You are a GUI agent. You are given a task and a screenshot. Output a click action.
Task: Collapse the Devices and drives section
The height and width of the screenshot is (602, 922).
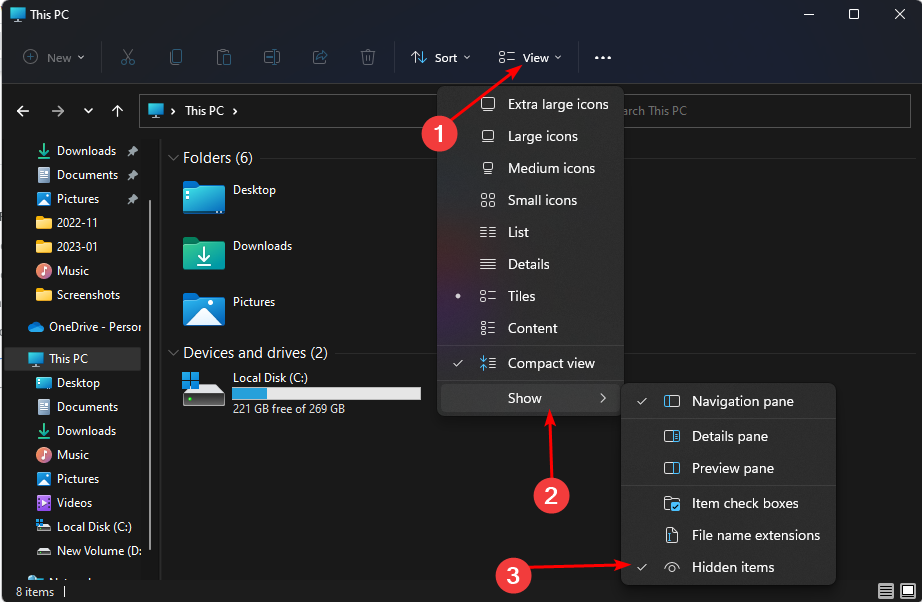click(173, 352)
